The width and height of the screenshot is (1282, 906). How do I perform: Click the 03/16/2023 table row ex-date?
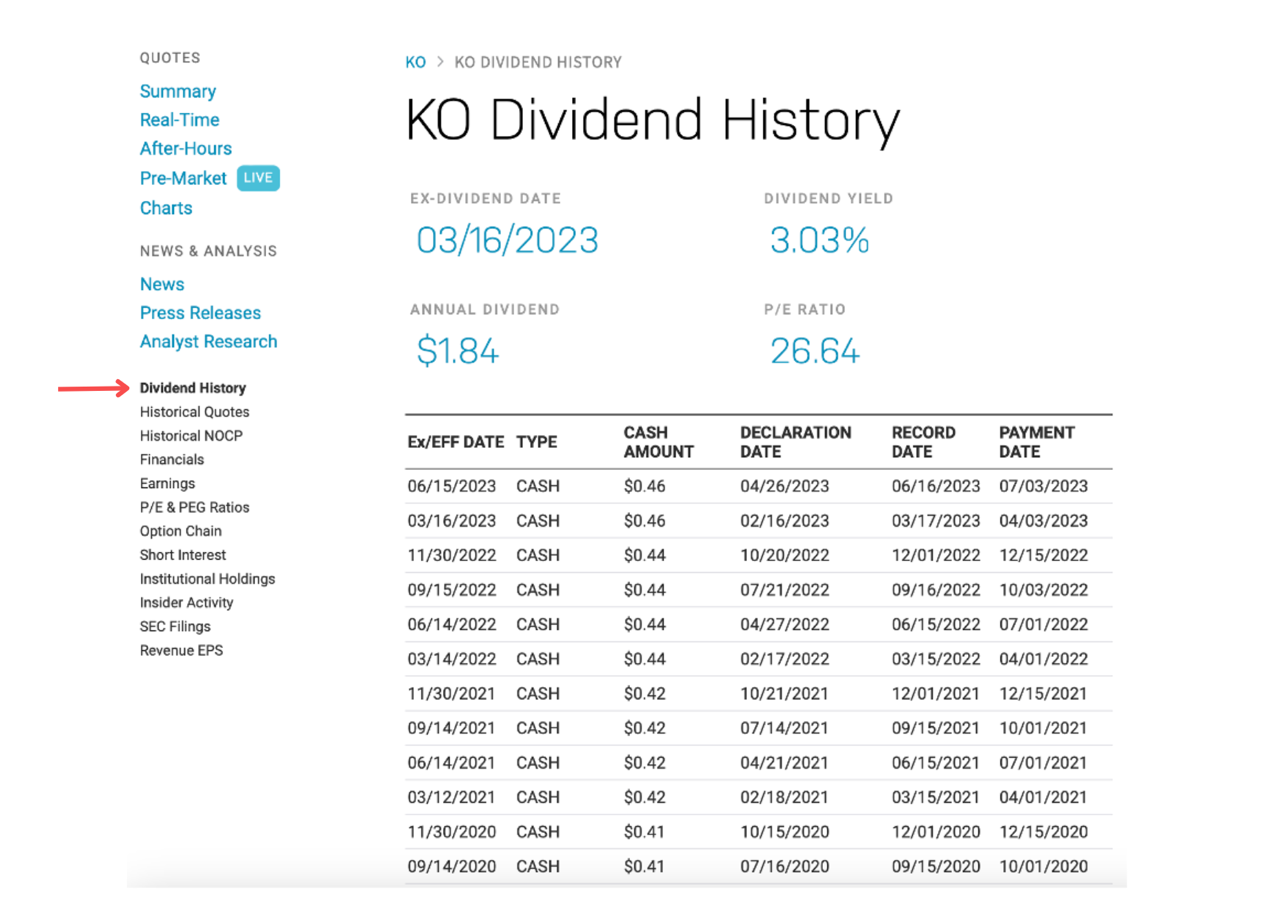pos(452,521)
